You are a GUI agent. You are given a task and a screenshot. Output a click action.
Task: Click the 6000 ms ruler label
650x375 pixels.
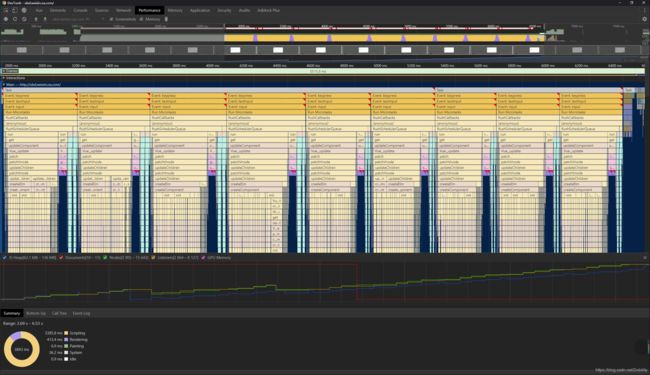(x=547, y=65)
